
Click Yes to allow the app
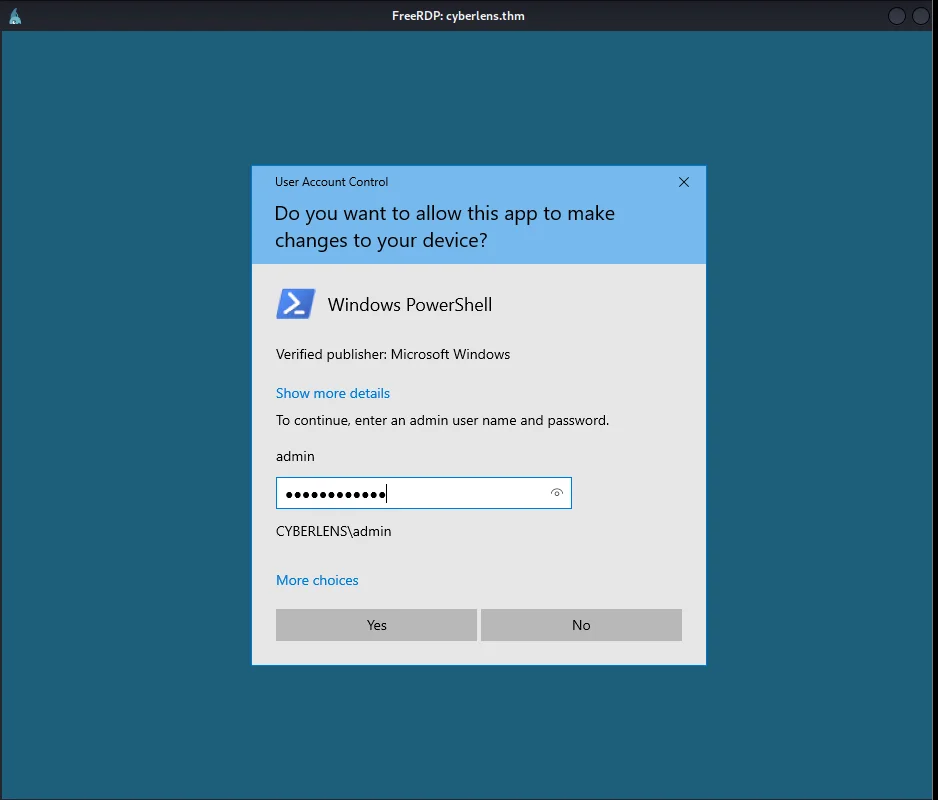(376, 624)
